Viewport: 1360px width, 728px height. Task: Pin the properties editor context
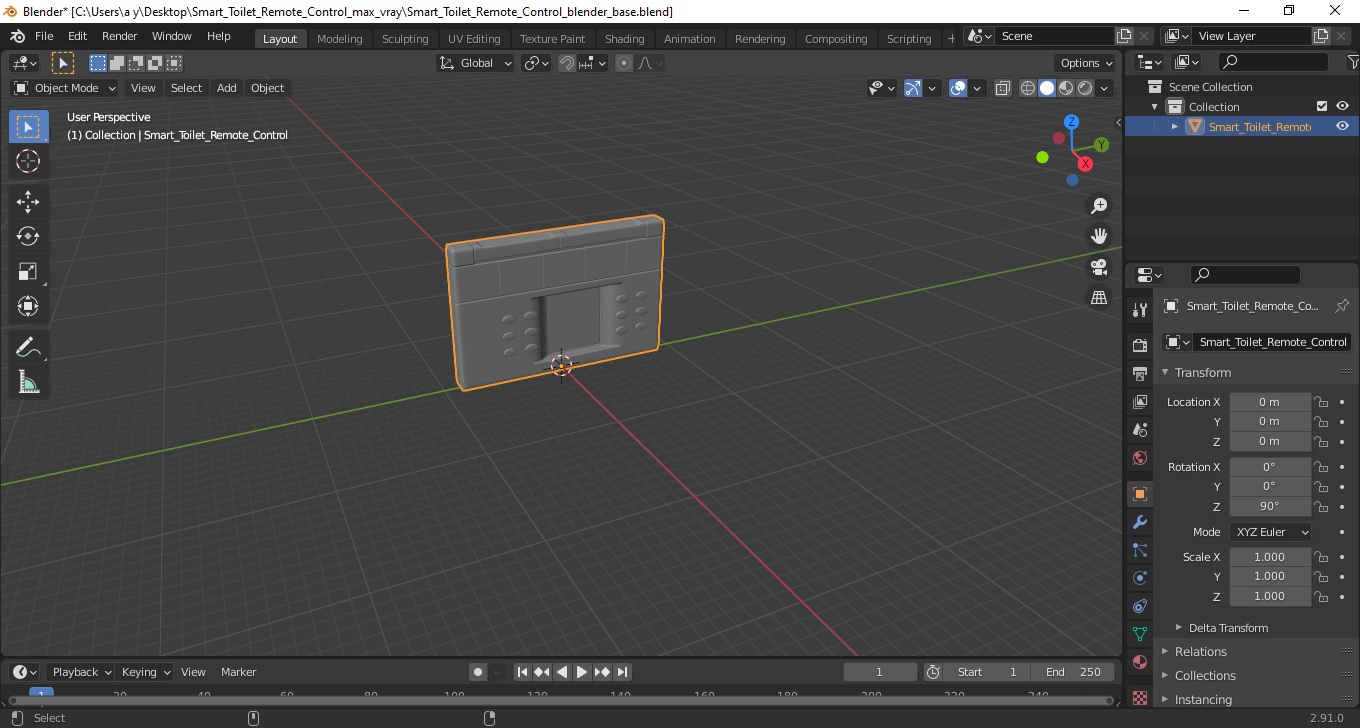point(1342,306)
